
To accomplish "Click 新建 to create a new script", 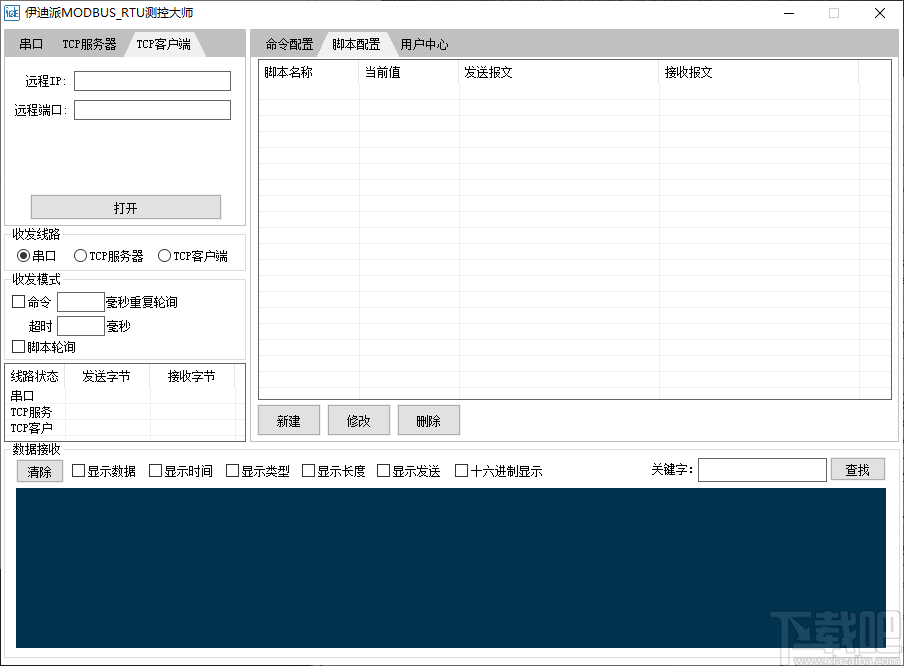I will (288, 420).
